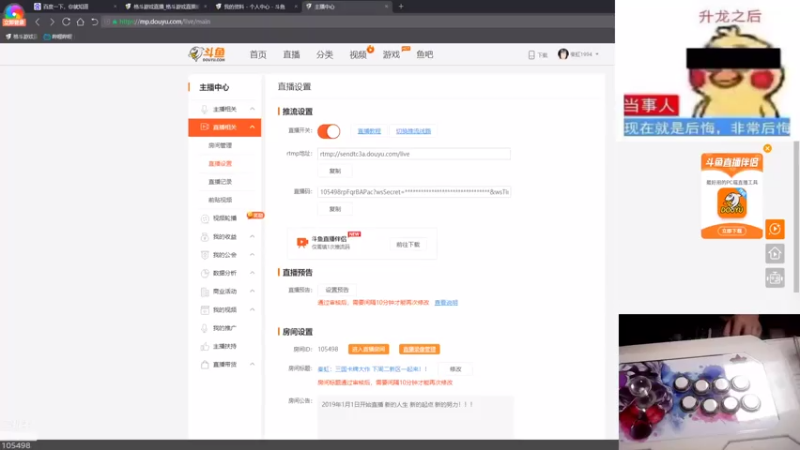800x450 pixels.
Task: Go to 首页 in top navigation
Action: (258, 55)
